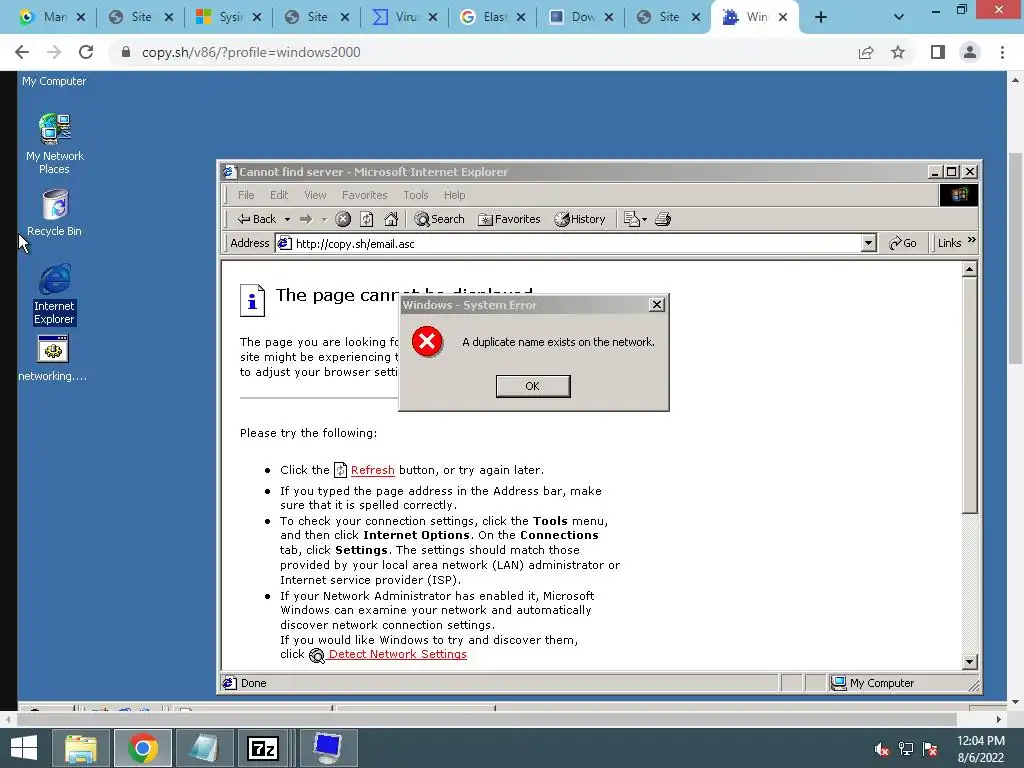
Task: Open the Favorites menu in menu bar
Action: point(364,195)
